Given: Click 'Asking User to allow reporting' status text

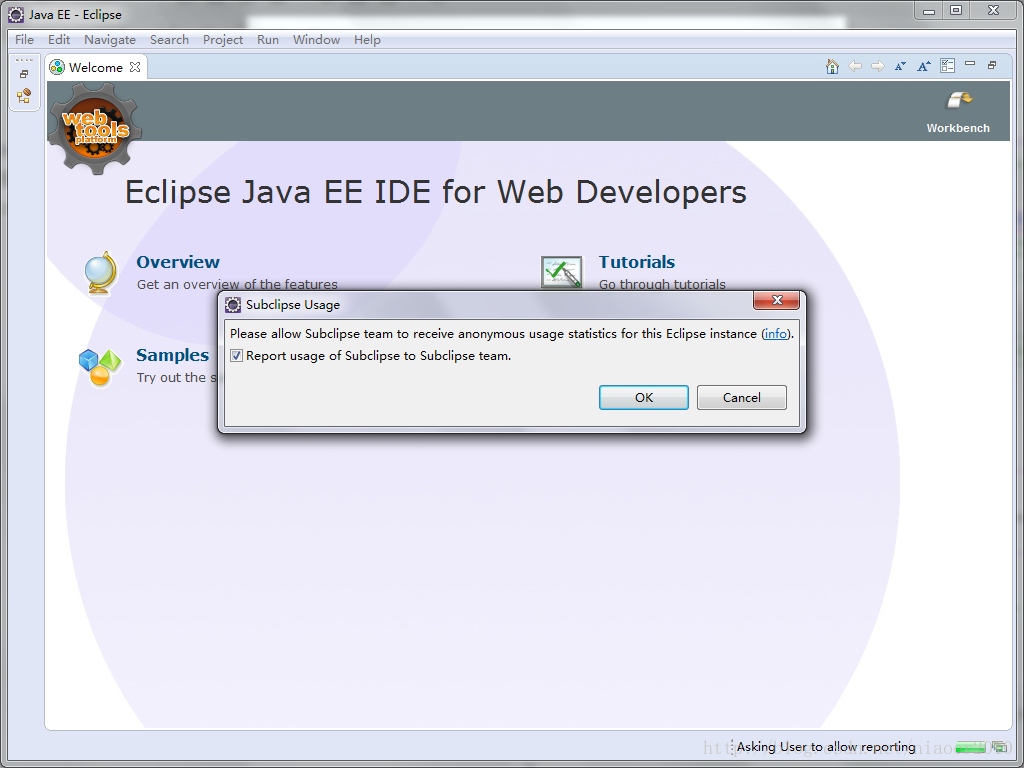Looking at the screenshot, I should (826, 746).
